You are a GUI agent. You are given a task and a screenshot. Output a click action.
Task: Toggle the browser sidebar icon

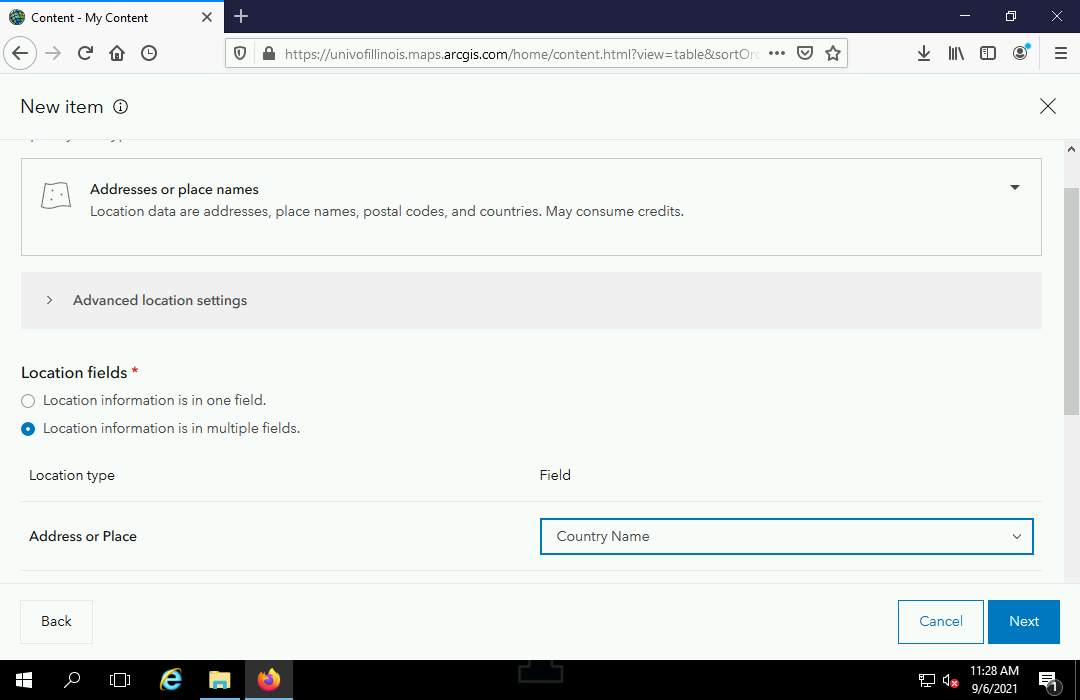pos(988,52)
